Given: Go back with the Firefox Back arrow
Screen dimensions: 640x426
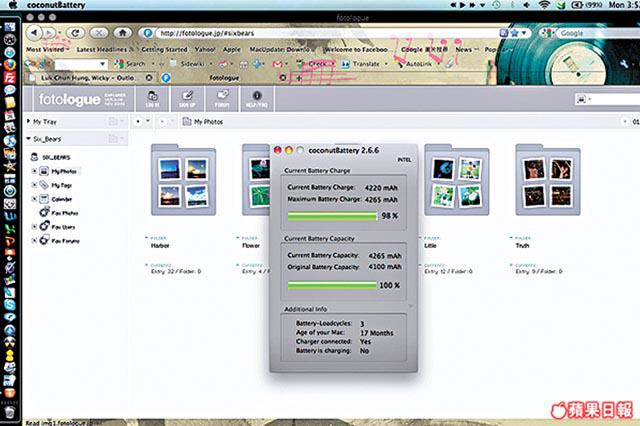Looking at the screenshot, I should tap(35, 33).
